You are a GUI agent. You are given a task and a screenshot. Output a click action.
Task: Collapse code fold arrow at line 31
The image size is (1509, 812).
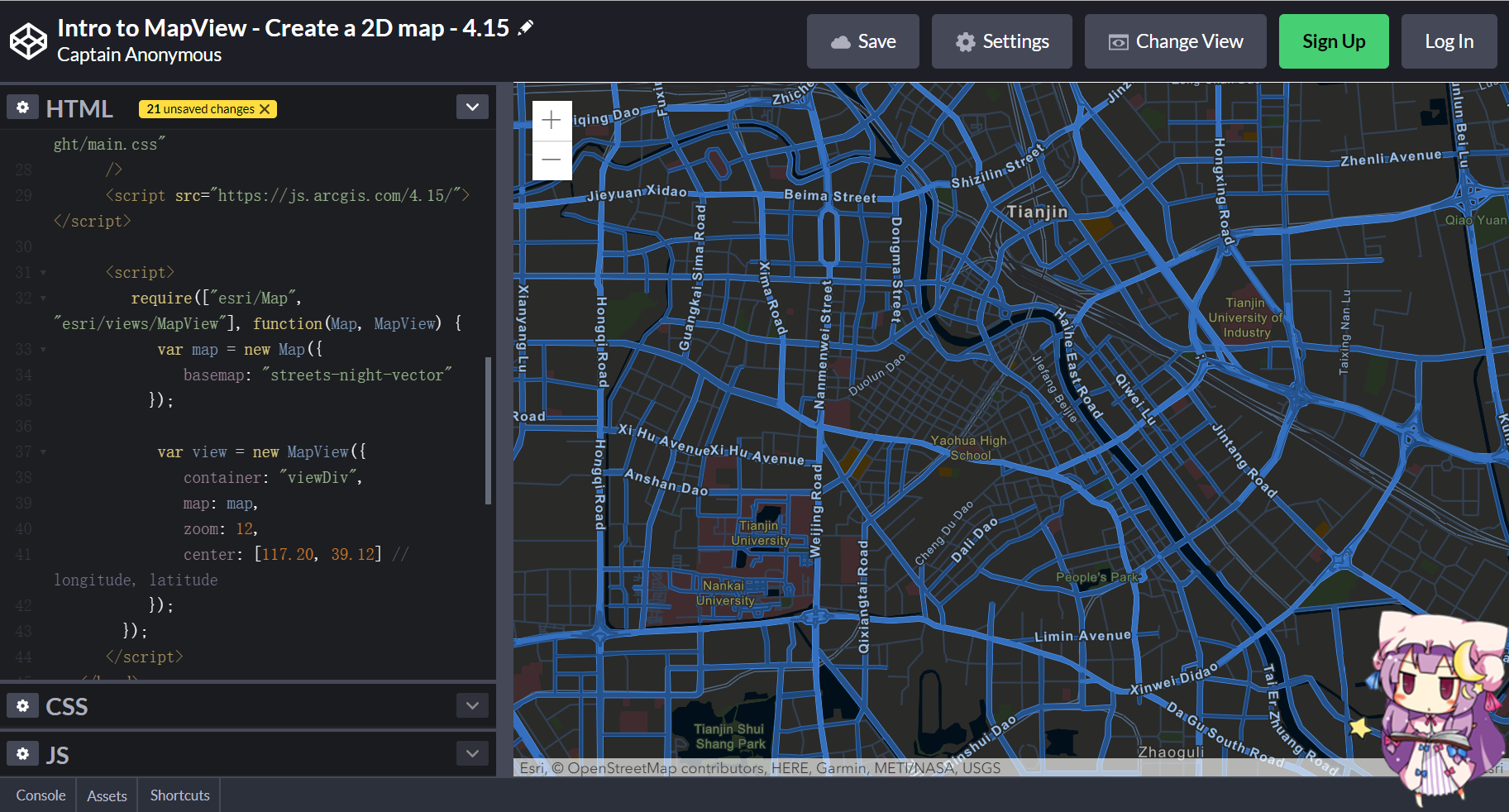43,273
